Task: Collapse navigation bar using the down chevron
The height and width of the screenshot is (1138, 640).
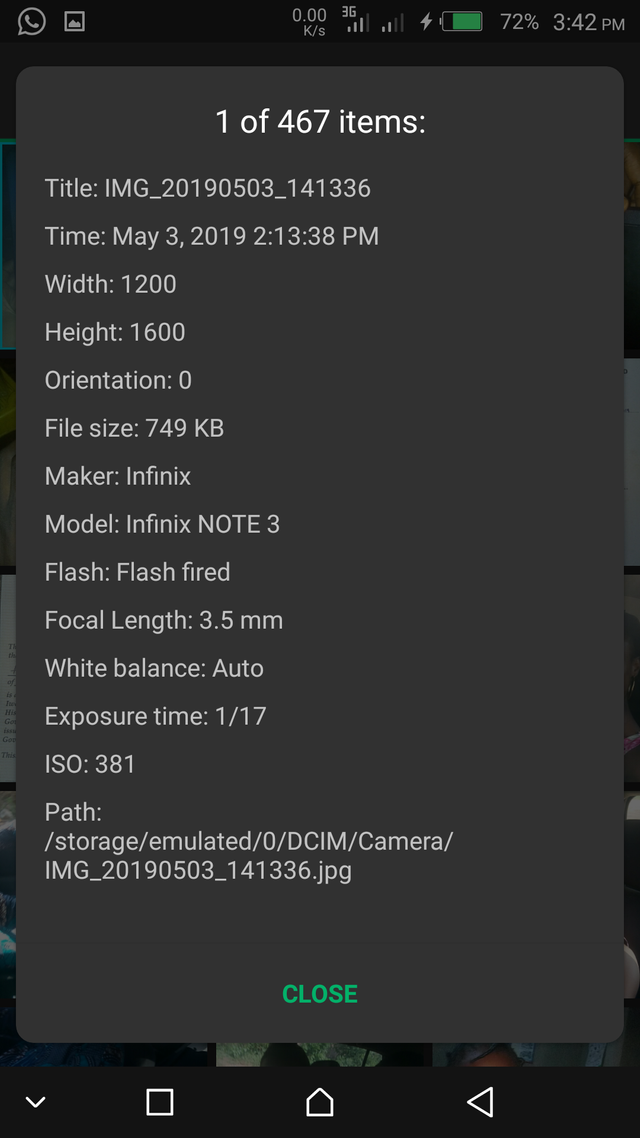Action: point(36,1102)
